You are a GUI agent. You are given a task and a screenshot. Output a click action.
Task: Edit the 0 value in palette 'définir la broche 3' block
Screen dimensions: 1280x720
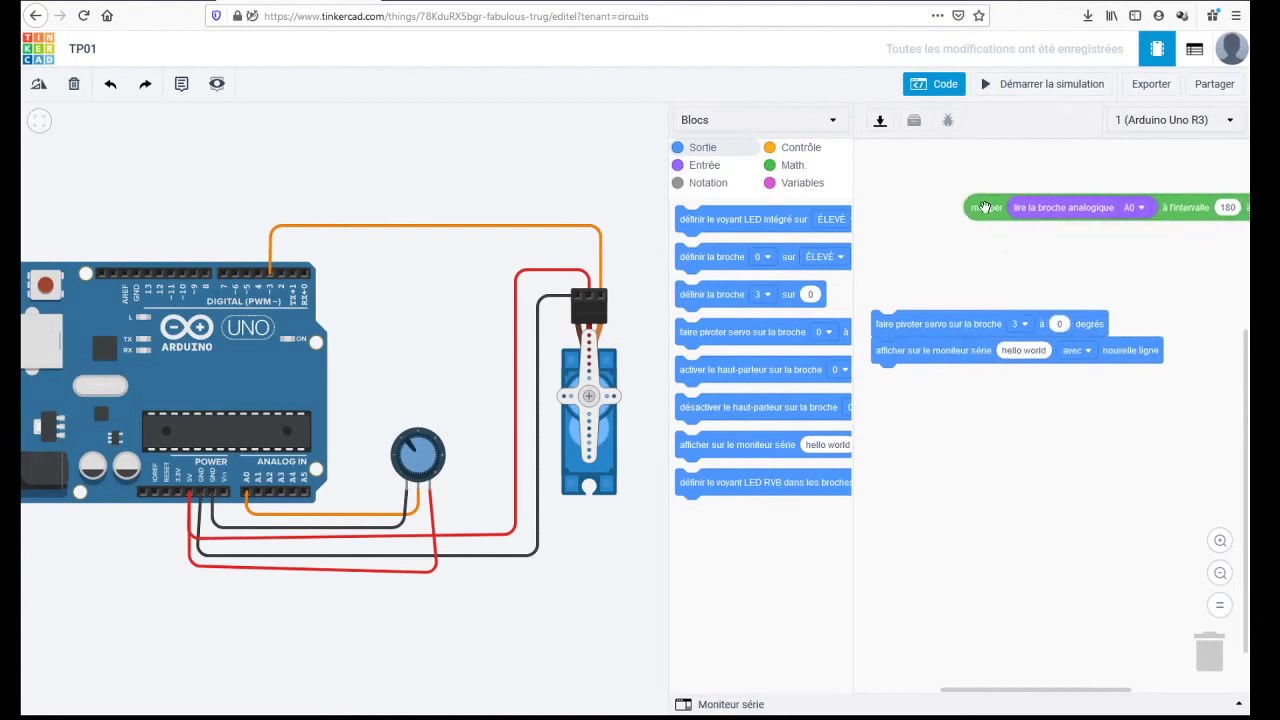click(811, 295)
